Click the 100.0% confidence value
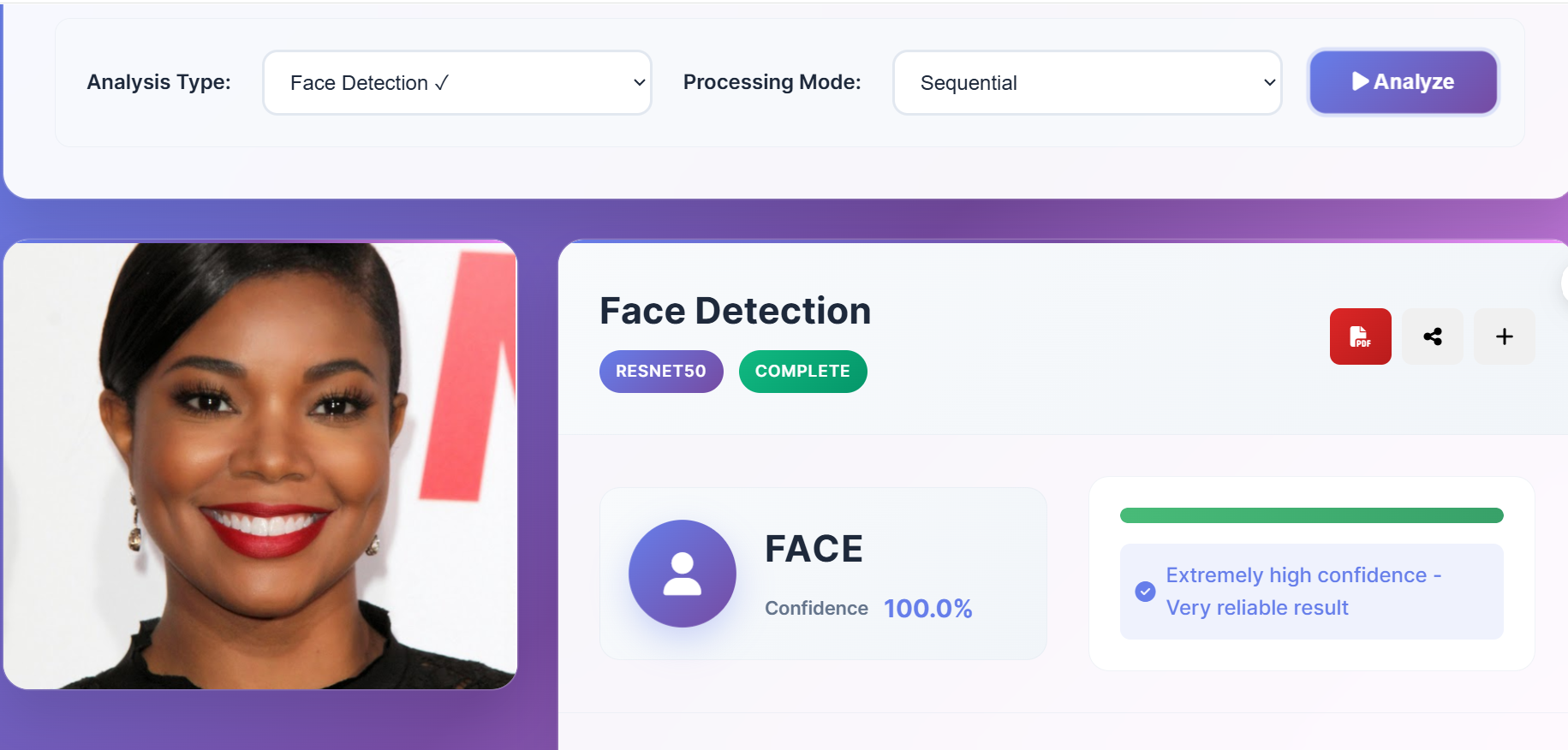The width and height of the screenshot is (1568, 750). coord(927,609)
